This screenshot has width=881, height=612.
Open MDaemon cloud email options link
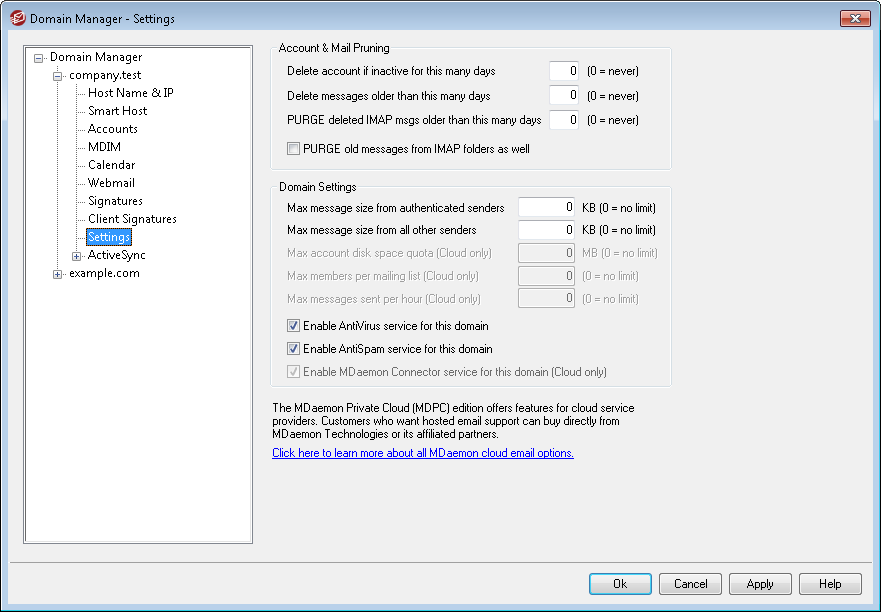tap(423, 453)
